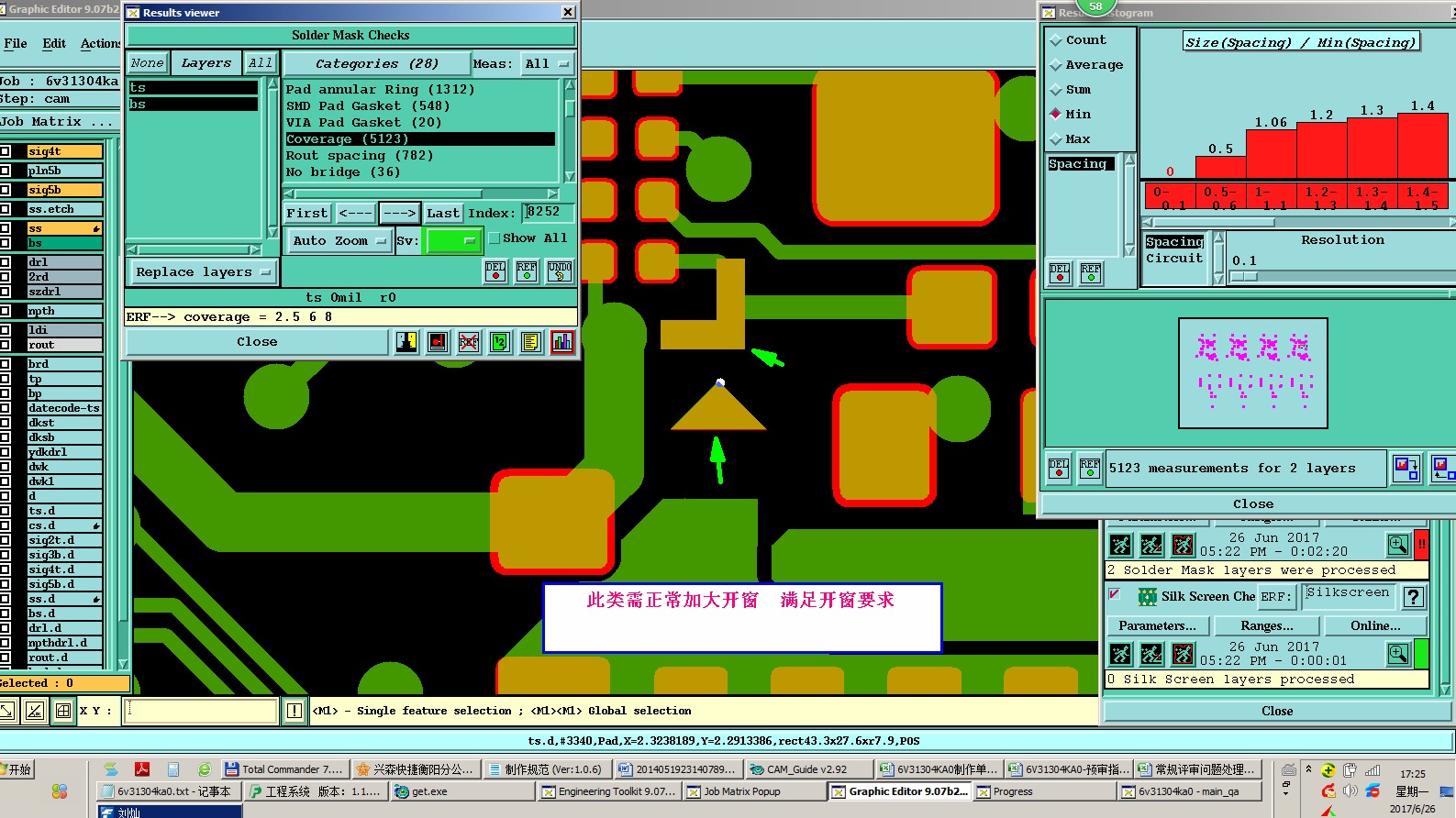Click first running-man icon for Silk Screen check
Screen dimensions: 1456x818
coord(1120,654)
